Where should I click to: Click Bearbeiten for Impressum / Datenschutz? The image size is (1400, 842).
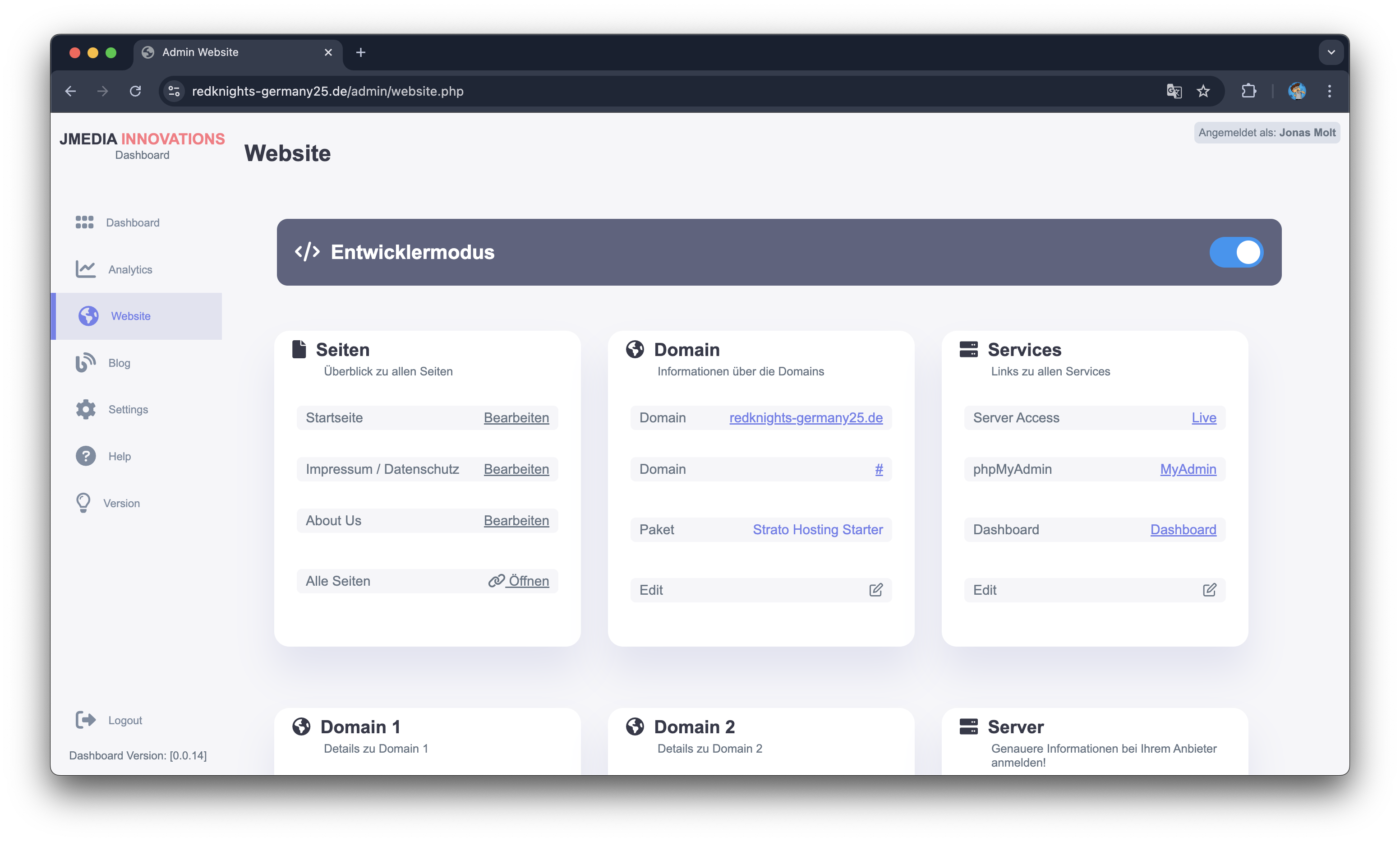pos(516,469)
